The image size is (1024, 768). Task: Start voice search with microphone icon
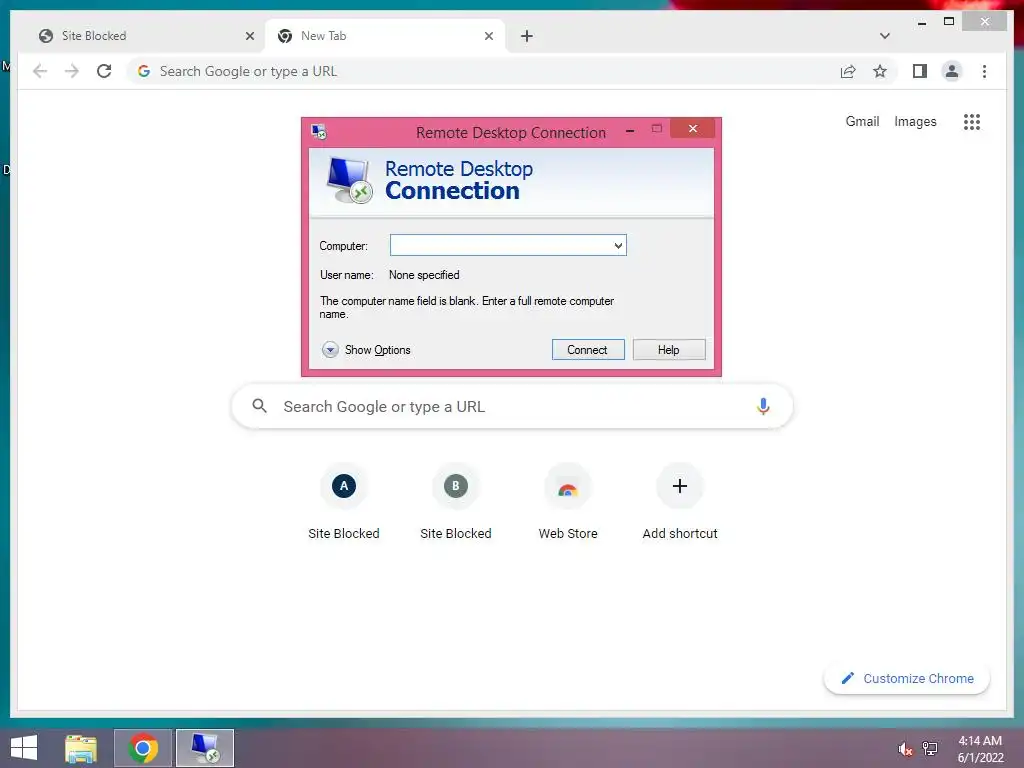pyautogui.click(x=763, y=406)
